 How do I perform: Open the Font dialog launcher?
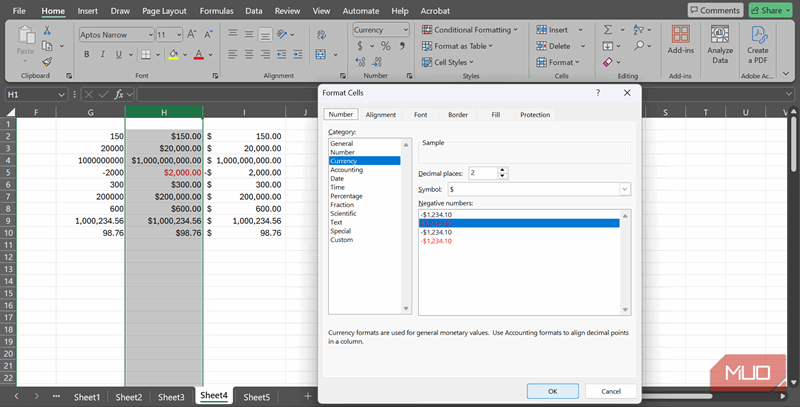tap(215, 75)
